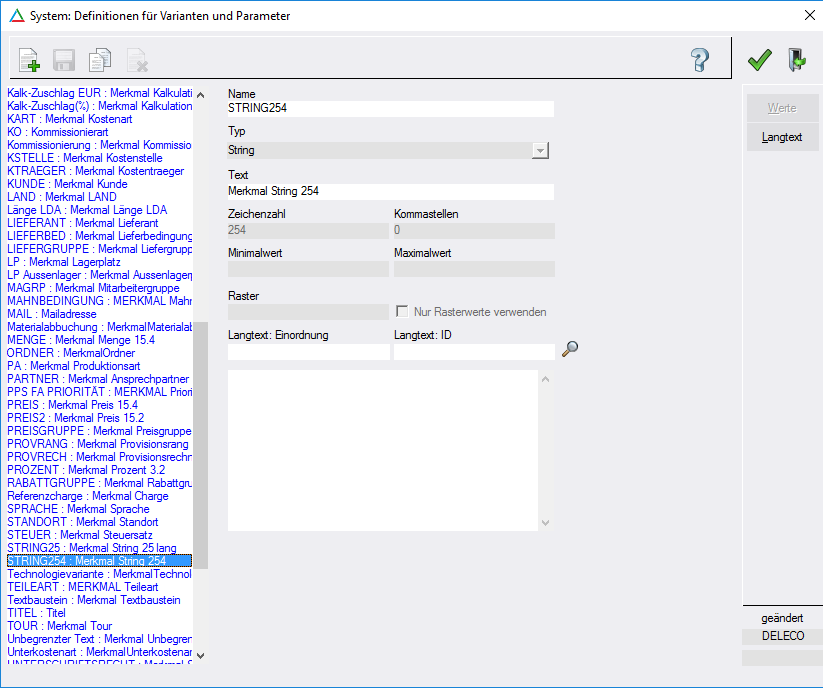Click the save diskette icon

(x=65, y=61)
